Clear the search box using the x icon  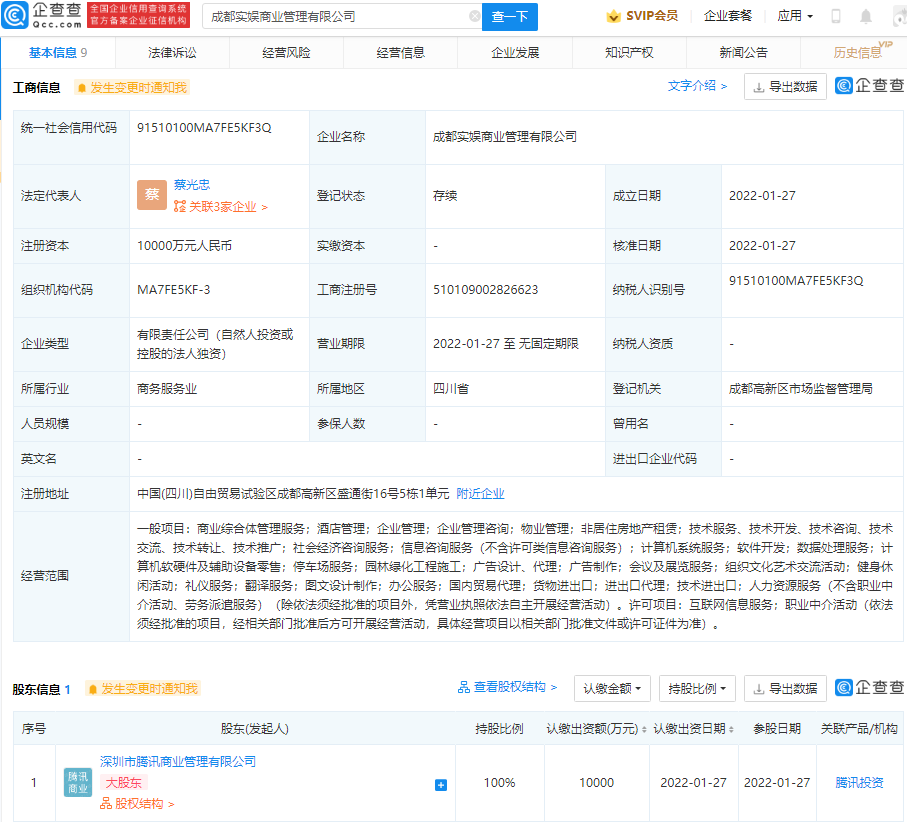tap(476, 17)
